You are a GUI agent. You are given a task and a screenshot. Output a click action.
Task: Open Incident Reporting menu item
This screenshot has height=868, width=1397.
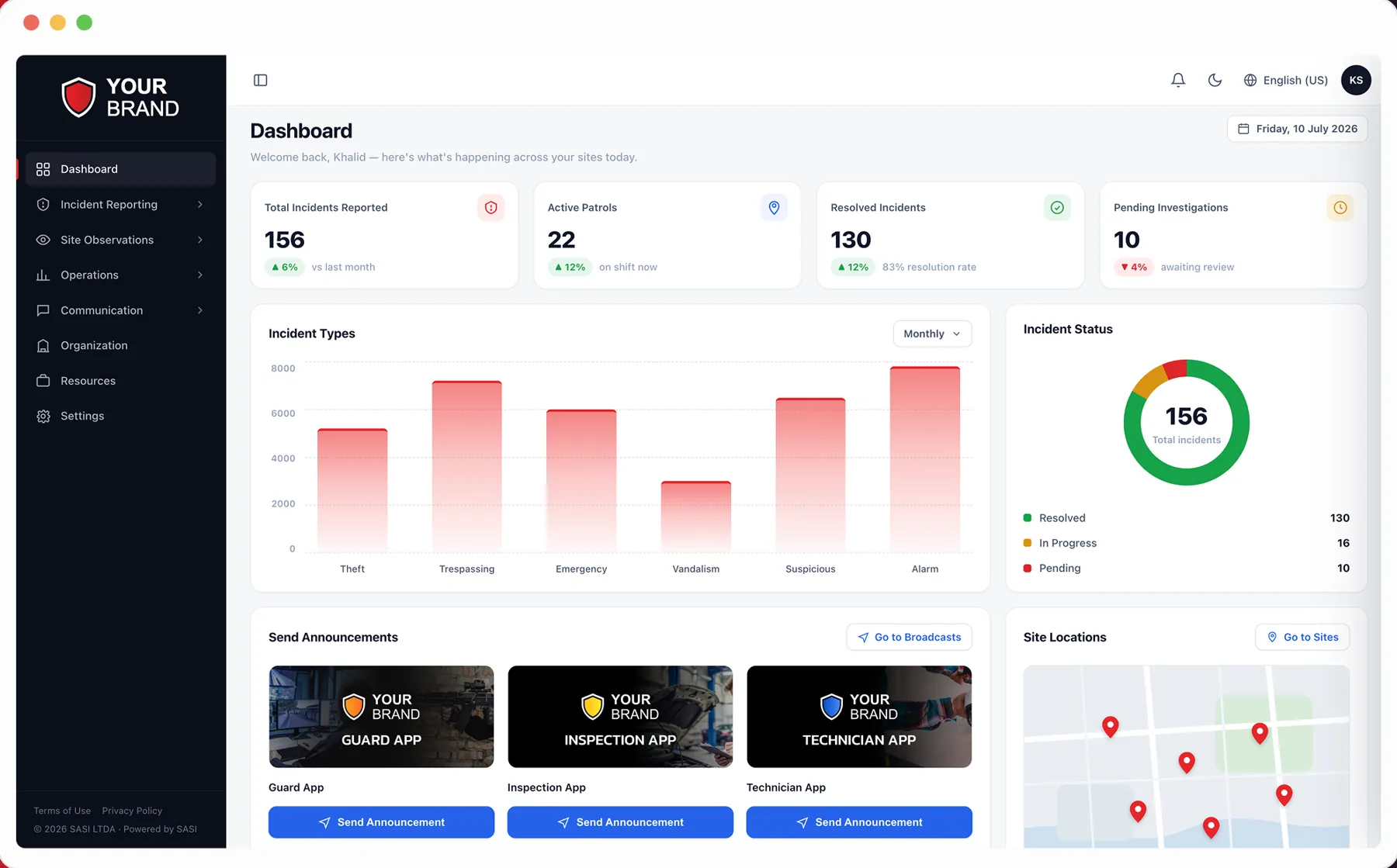(x=120, y=204)
